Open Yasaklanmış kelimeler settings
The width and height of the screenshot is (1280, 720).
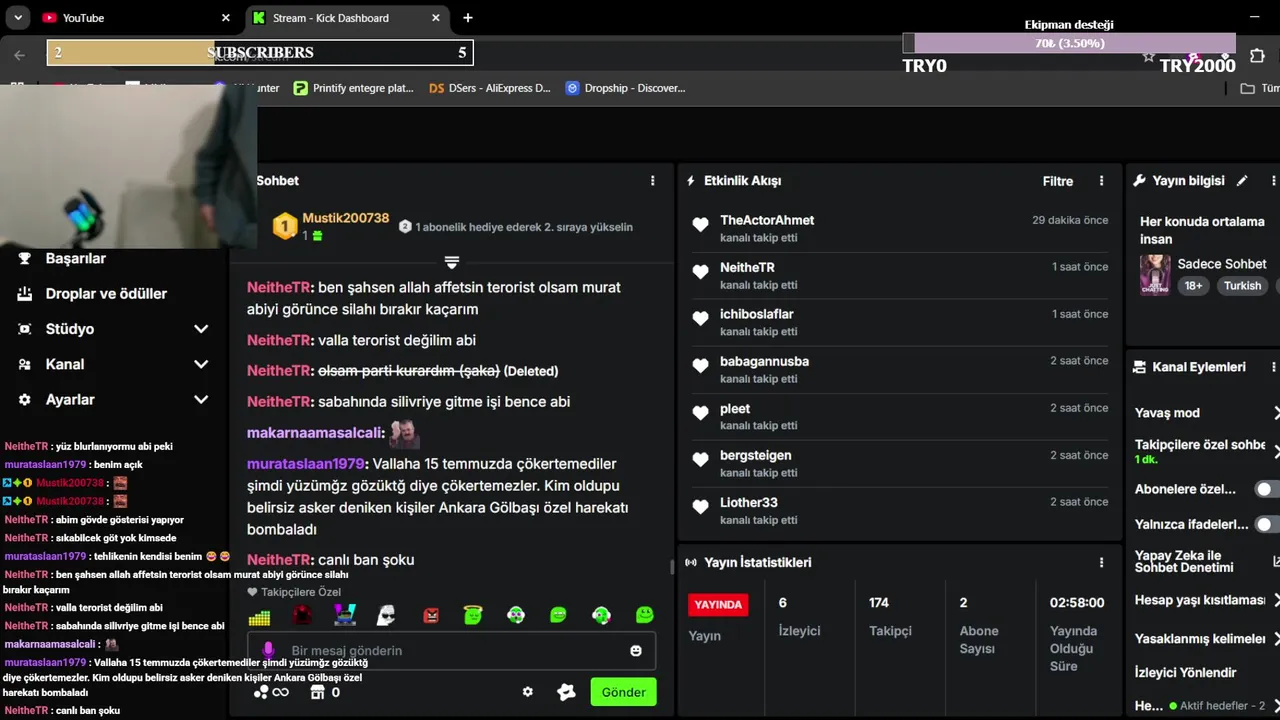1276,638
